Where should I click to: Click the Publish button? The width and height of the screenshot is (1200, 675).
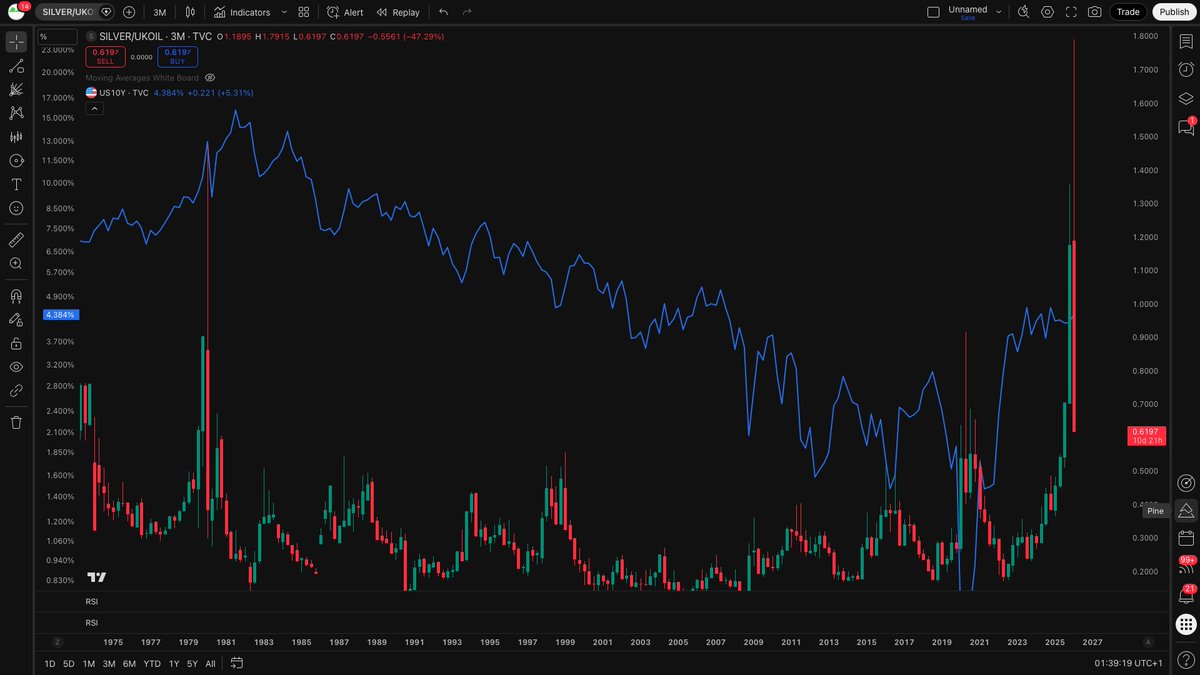tap(1174, 12)
